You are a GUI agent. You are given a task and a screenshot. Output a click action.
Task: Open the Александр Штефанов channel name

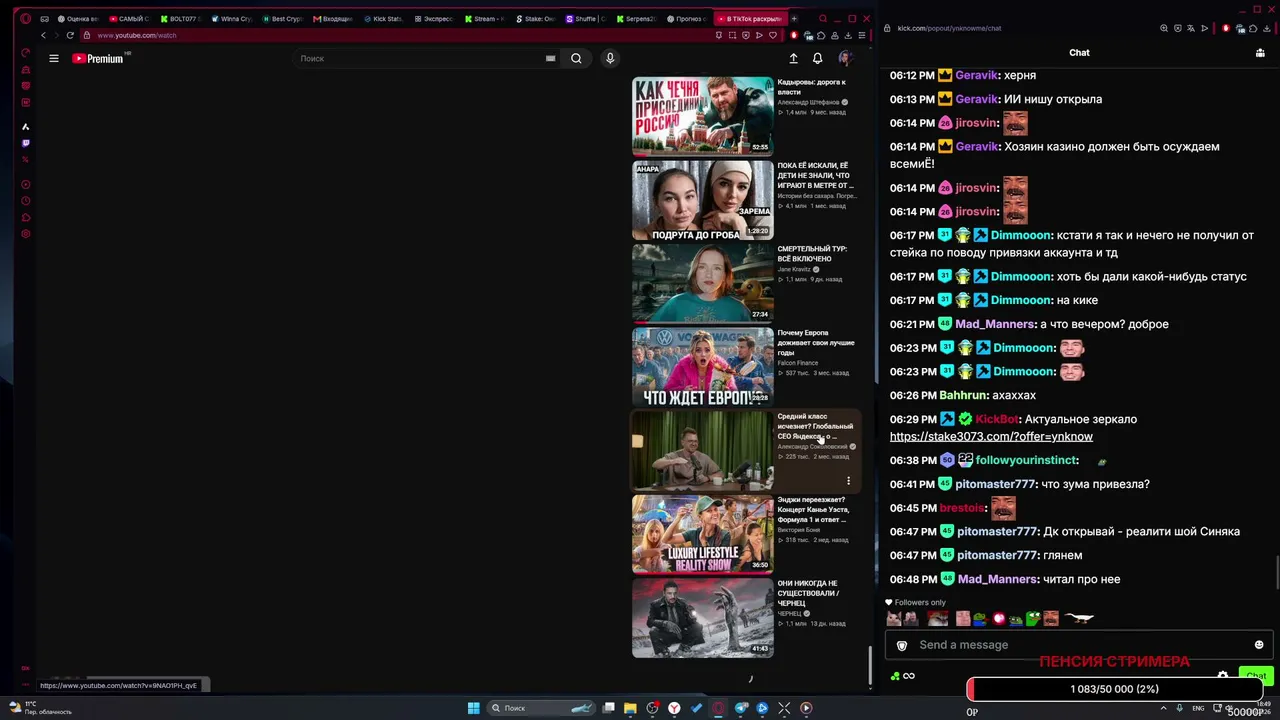(x=811, y=102)
